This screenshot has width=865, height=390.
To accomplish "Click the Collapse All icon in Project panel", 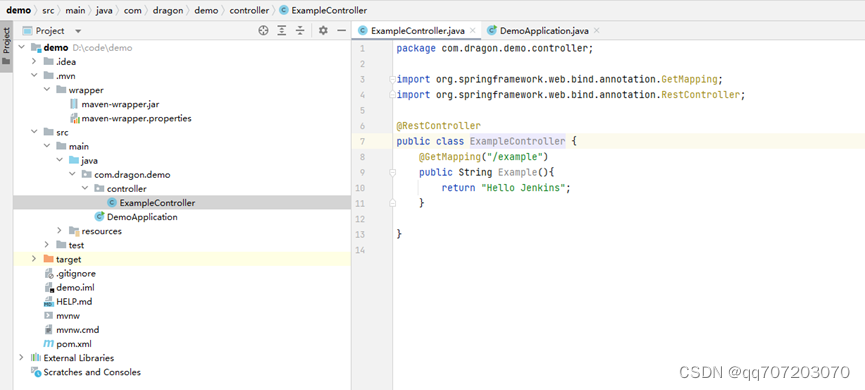I will pyautogui.click(x=300, y=31).
